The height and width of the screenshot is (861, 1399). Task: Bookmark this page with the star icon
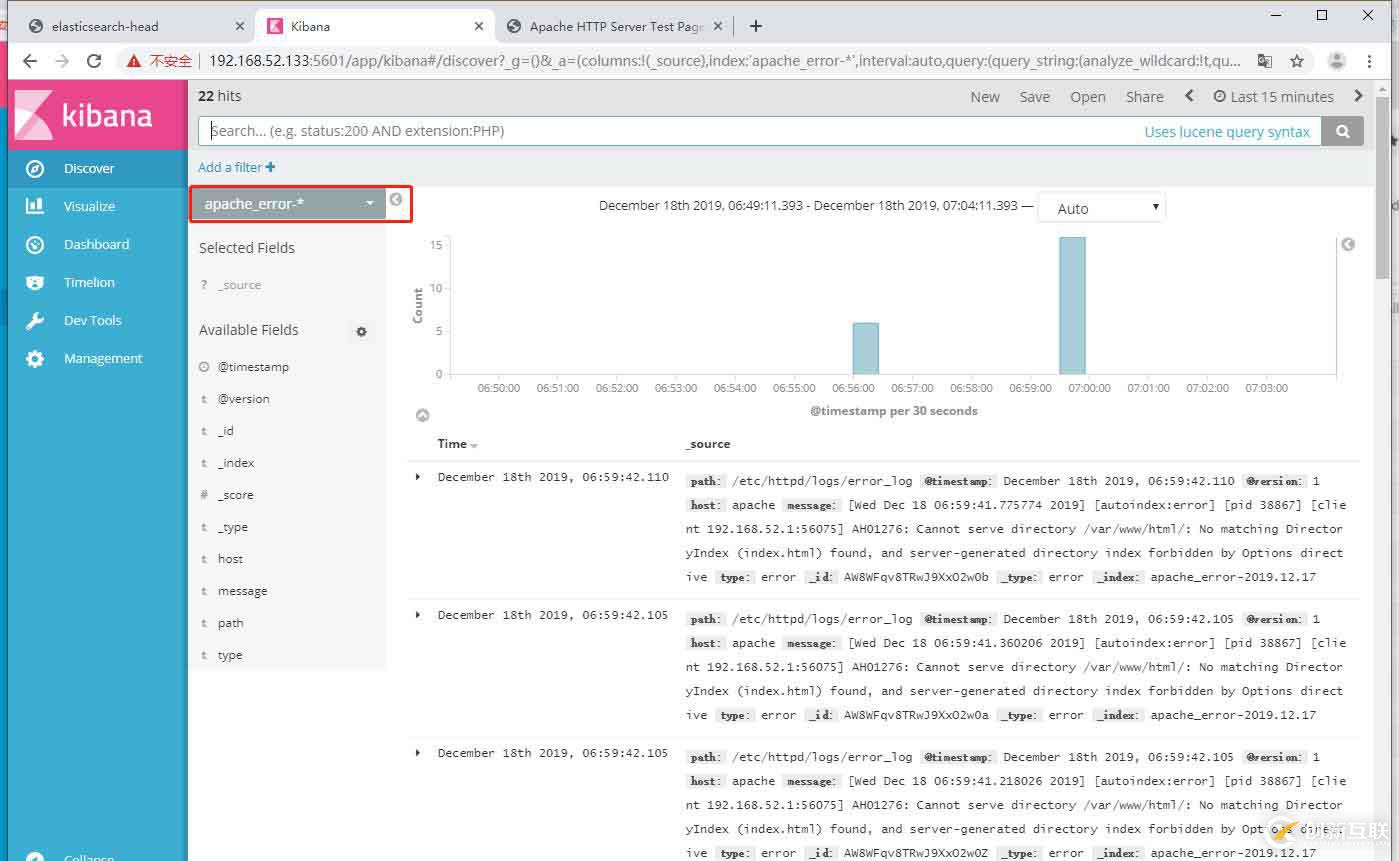(1297, 61)
